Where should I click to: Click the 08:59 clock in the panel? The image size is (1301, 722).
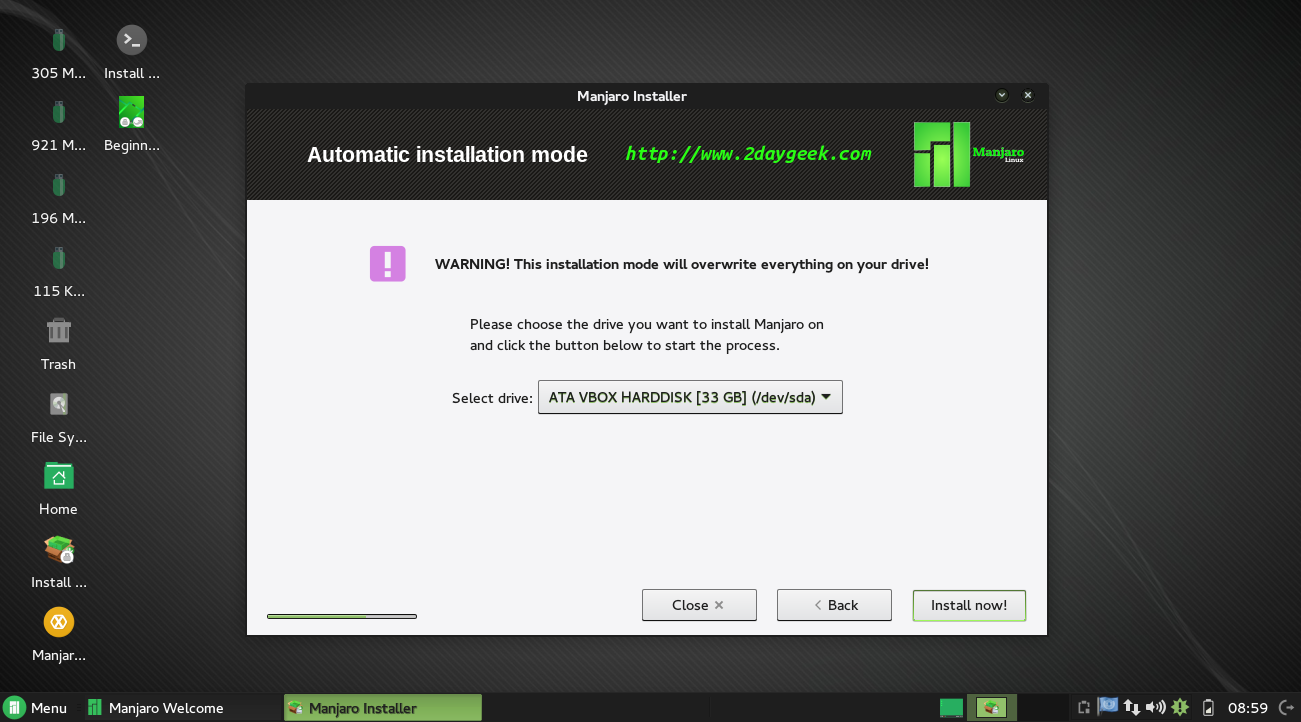pyautogui.click(x=1247, y=708)
